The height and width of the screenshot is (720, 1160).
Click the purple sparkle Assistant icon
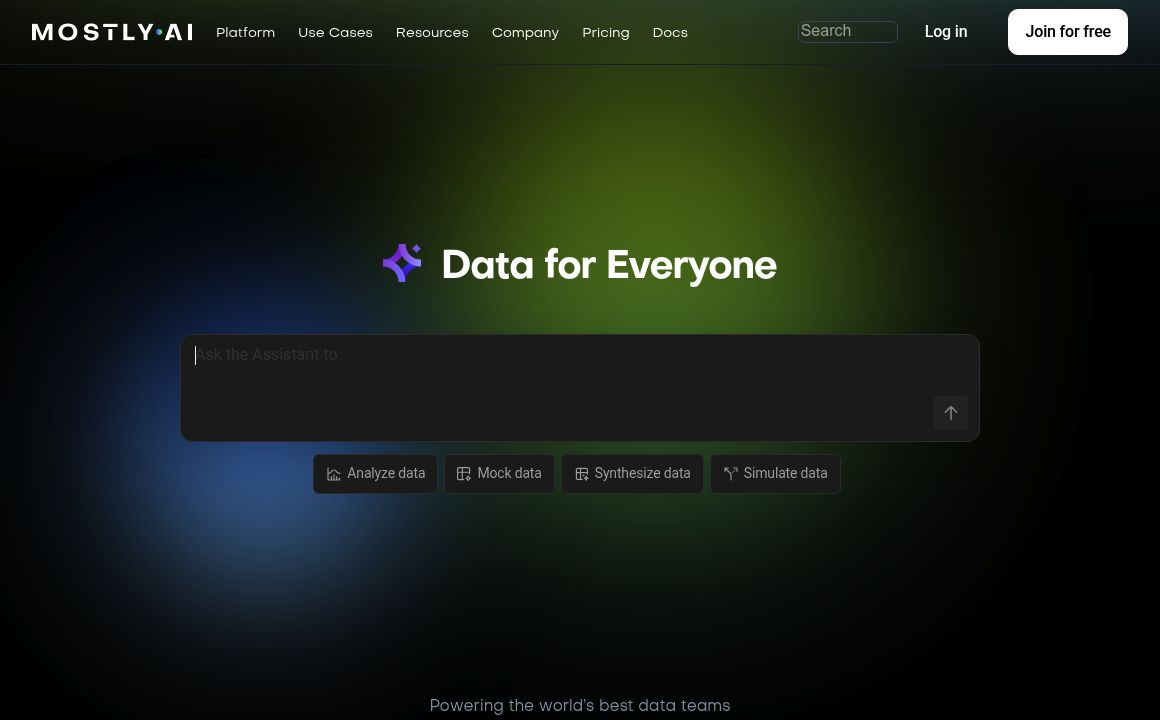(402, 263)
